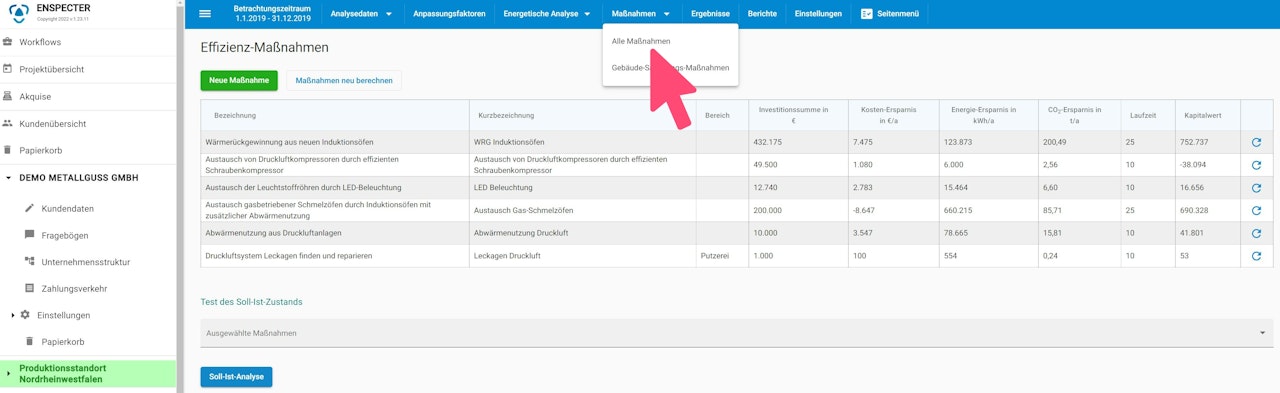Screen dimensions: 1280x393
Task: Expand the Einstellungen tree node arrow
Action: [x=12, y=315]
